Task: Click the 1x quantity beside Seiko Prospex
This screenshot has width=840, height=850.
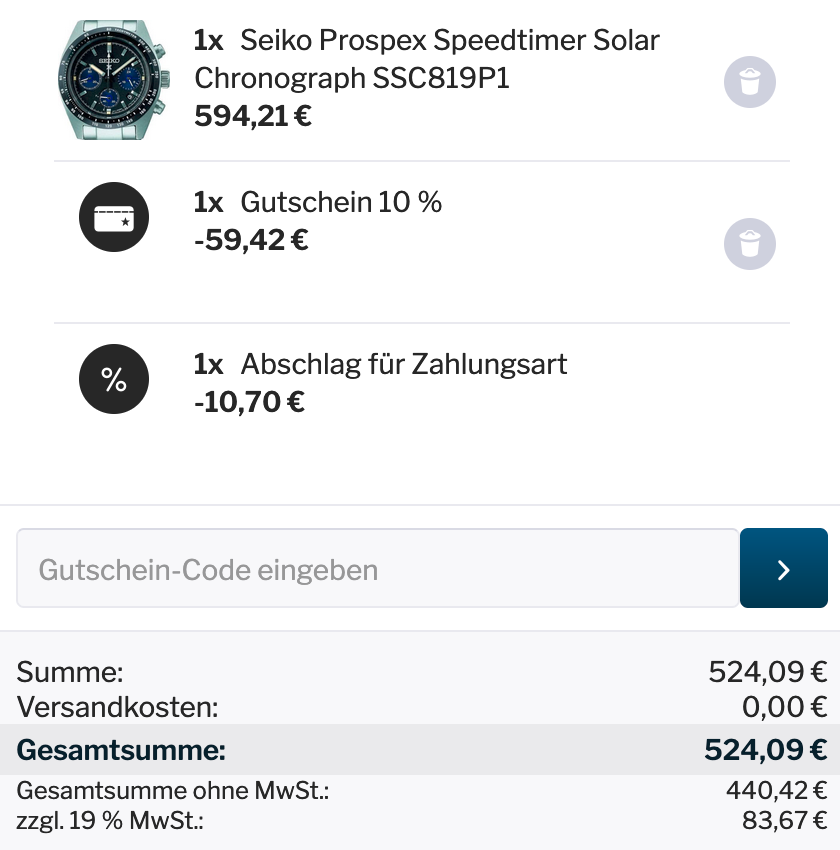Action: [x=209, y=40]
